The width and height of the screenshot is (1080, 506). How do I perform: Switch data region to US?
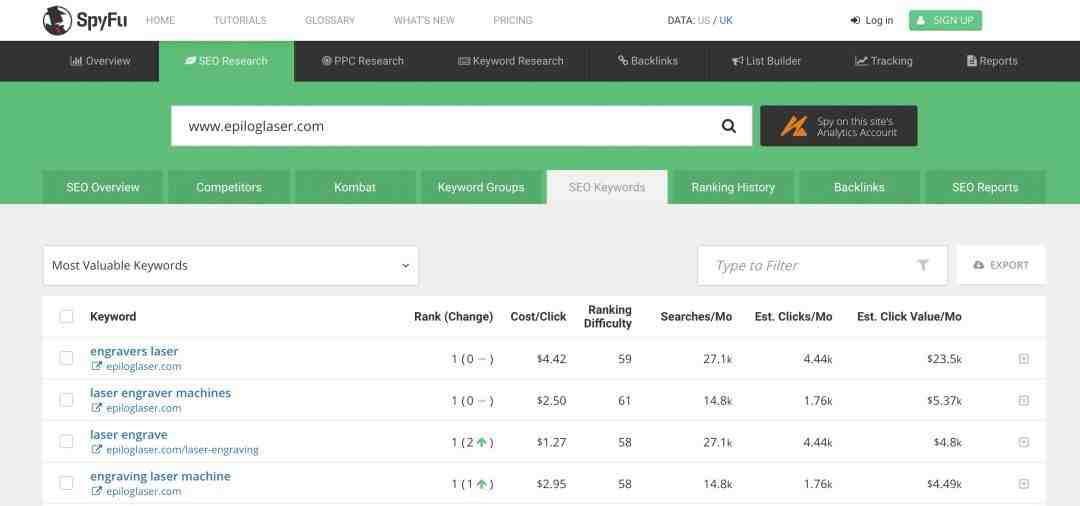pos(703,21)
